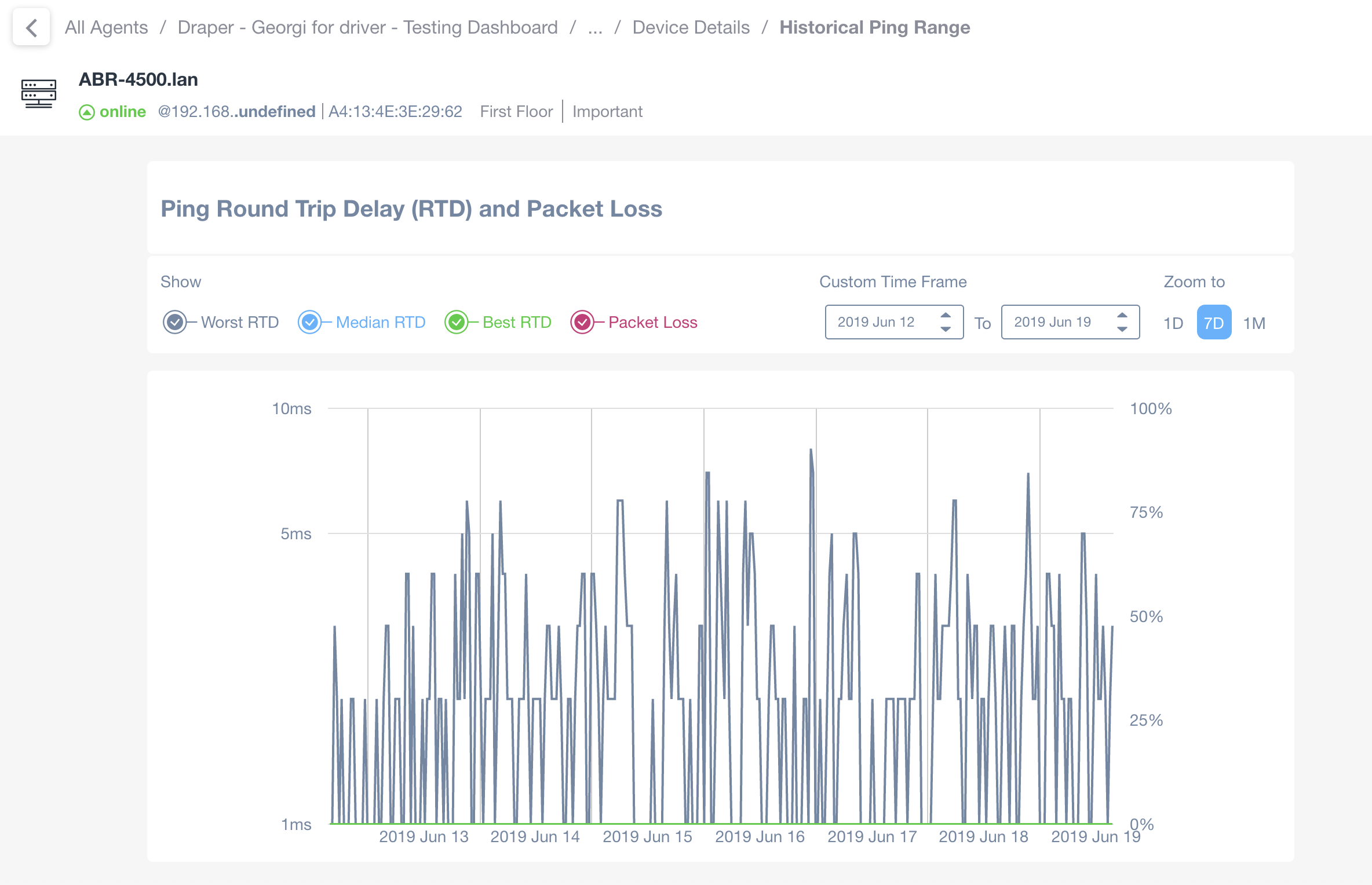Click the 5ms y-axis label

click(x=296, y=534)
